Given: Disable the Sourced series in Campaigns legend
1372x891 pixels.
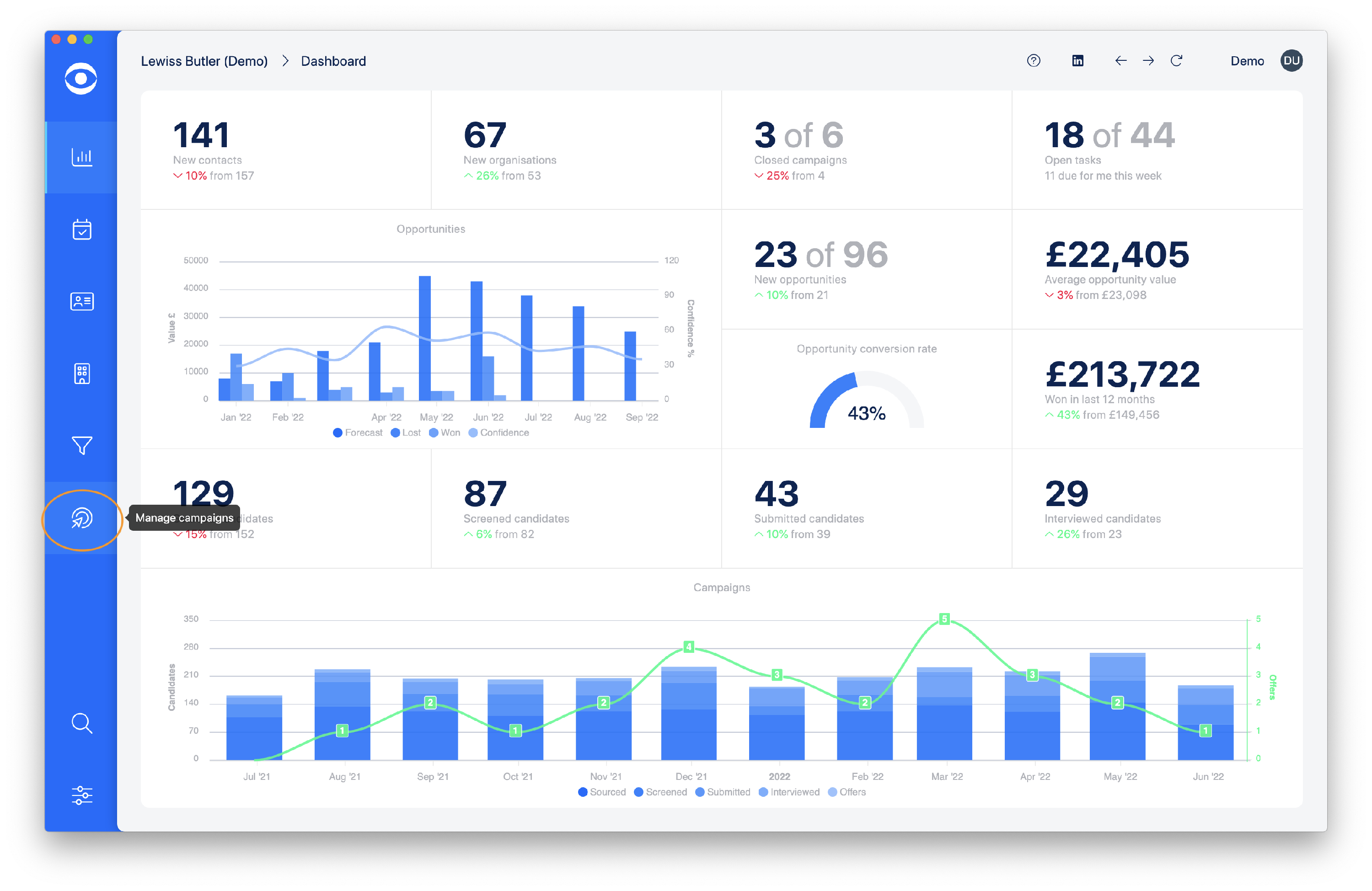Looking at the screenshot, I should [602, 792].
